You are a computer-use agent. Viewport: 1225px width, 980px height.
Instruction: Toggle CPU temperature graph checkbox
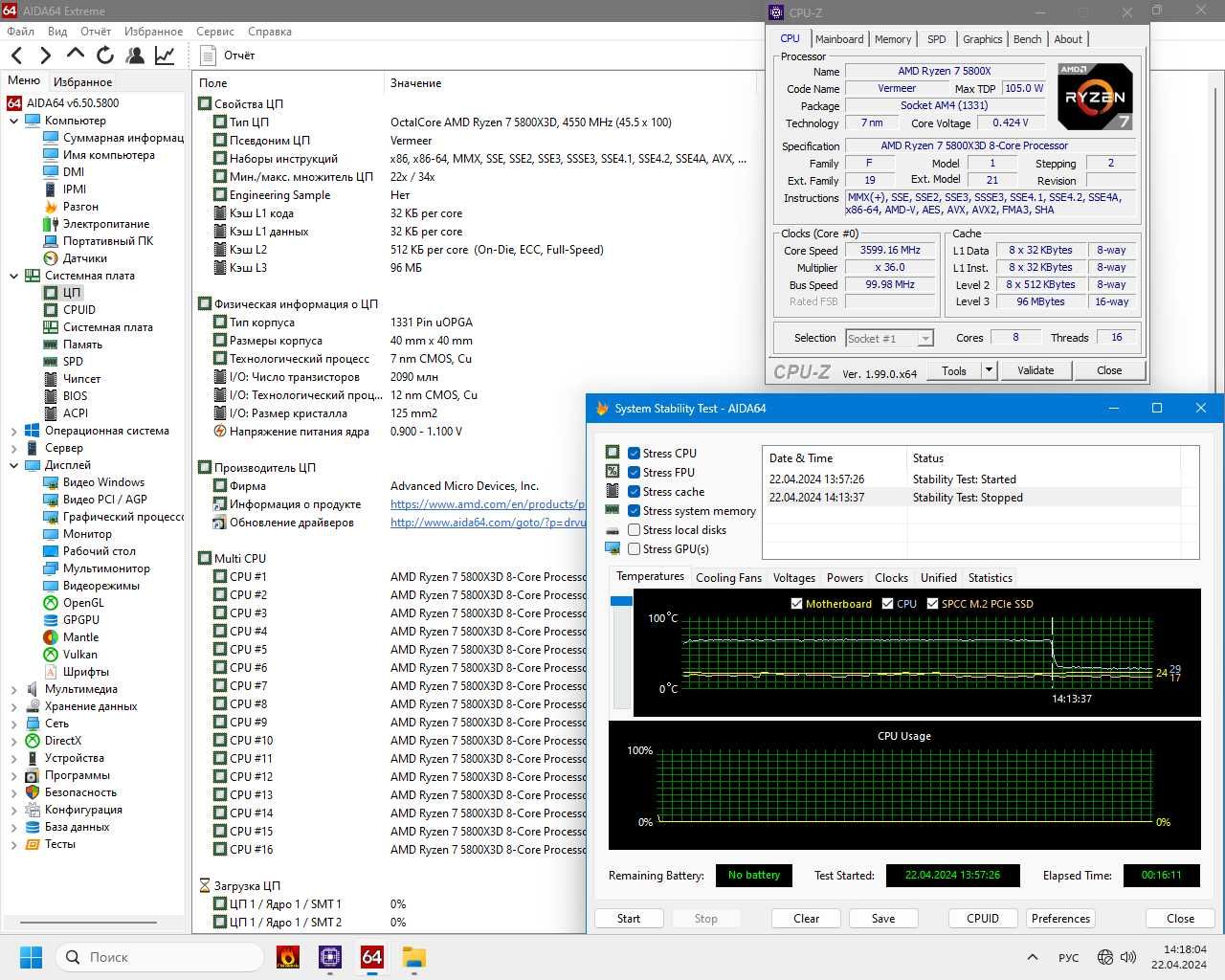coord(887,604)
